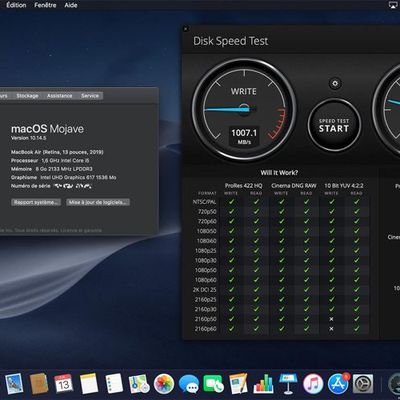Open Mail from the dock
The height and width of the screenshot is (400, 400).
pos(14,384)
